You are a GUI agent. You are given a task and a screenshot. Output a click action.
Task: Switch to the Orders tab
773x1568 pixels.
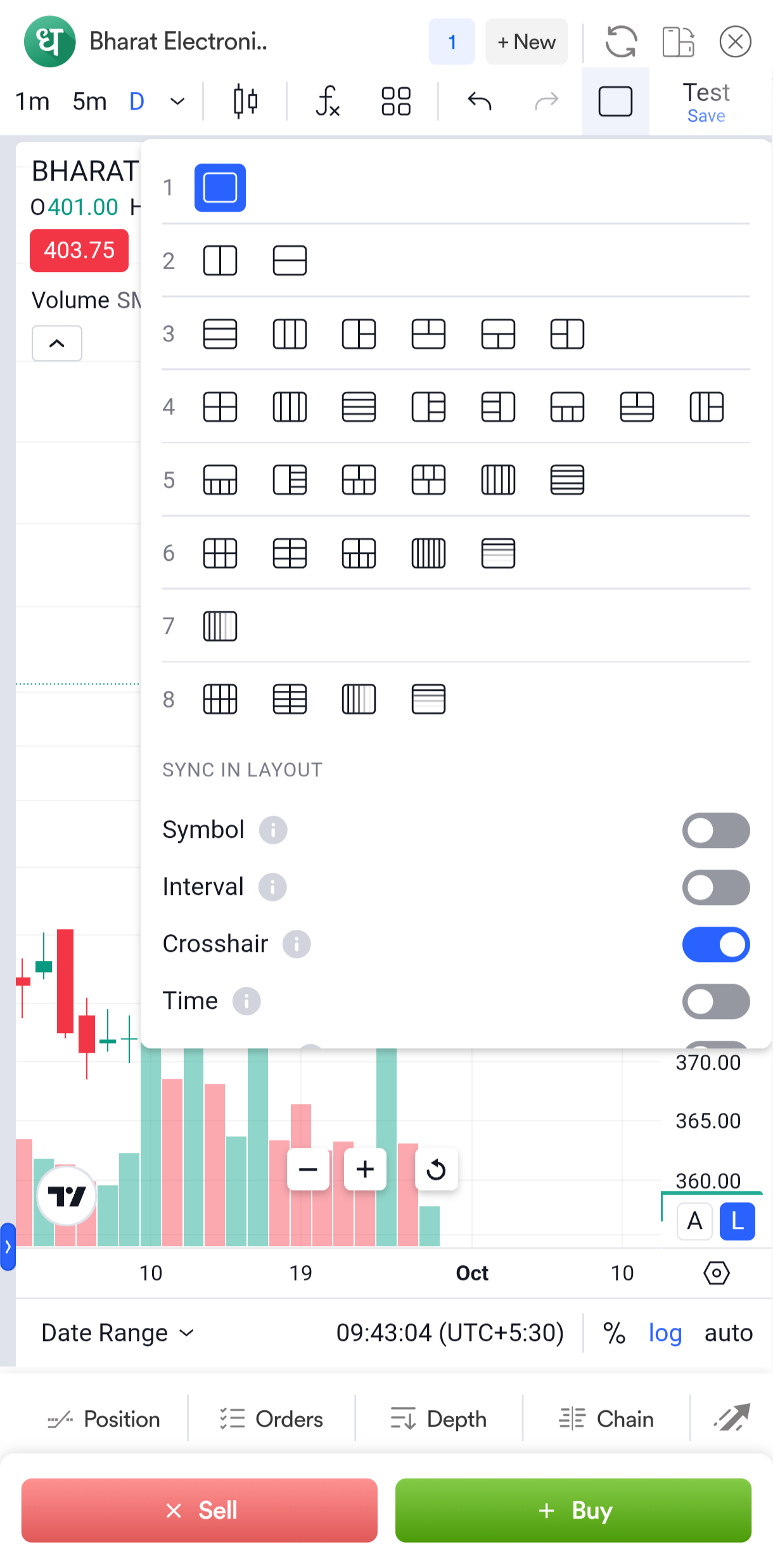click(272, 1419)
